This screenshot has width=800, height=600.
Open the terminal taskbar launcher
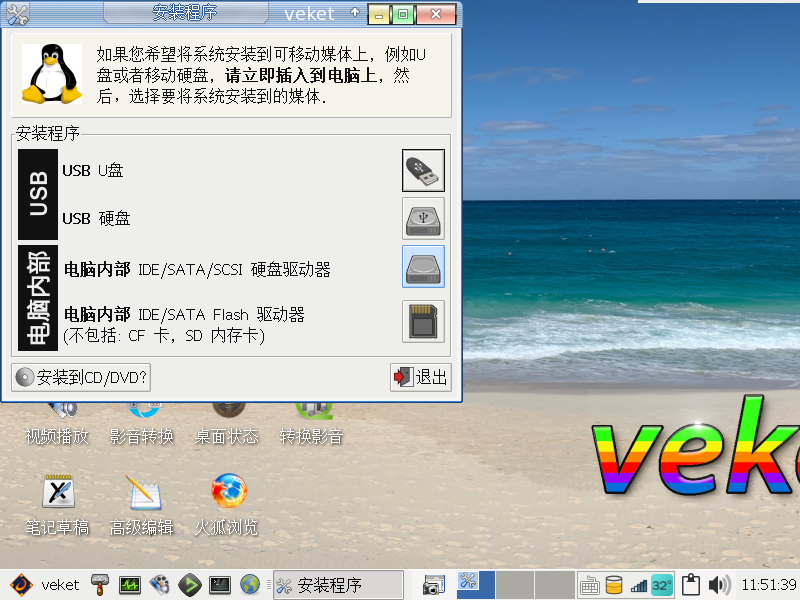tap(220, 585)
